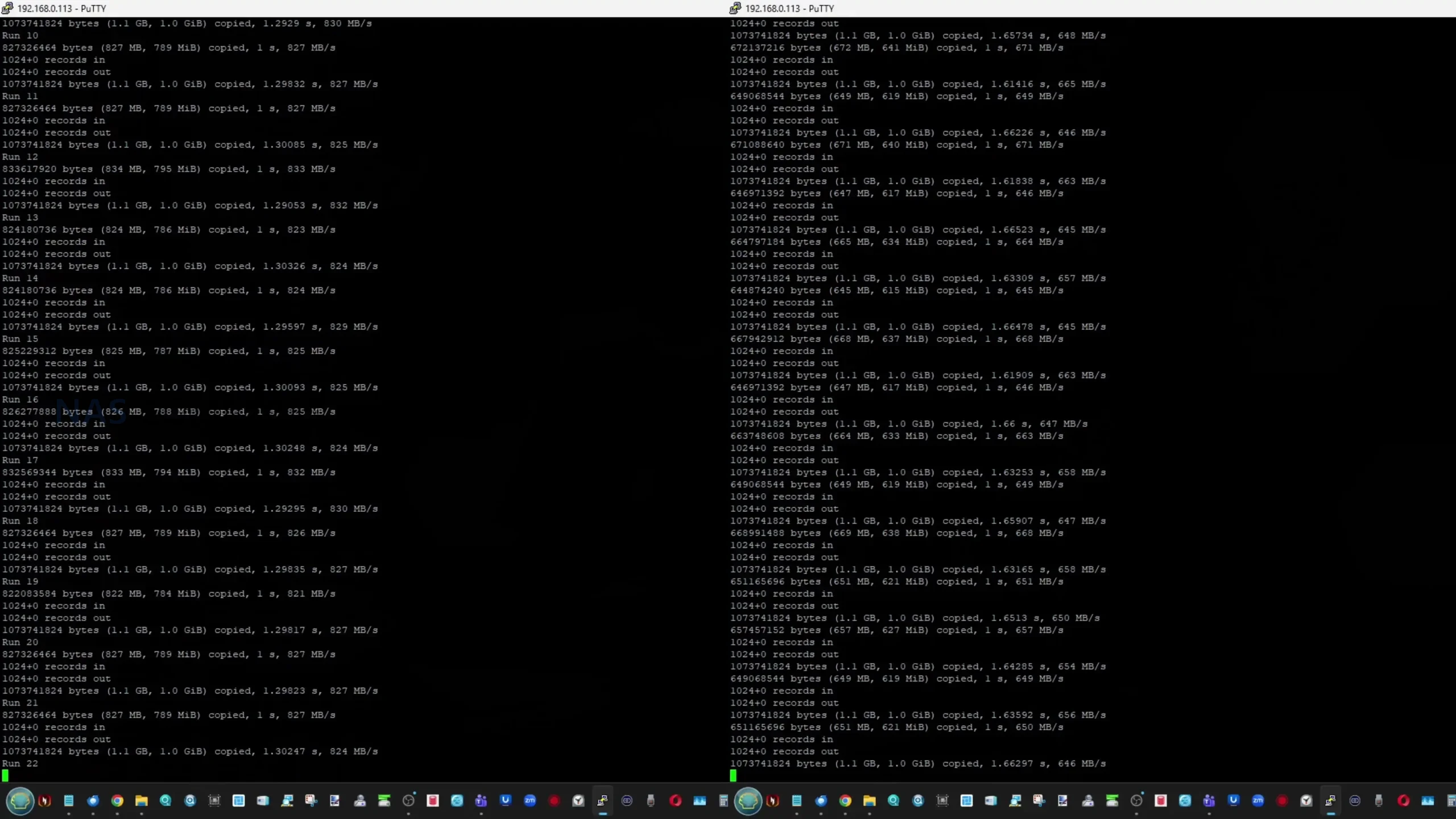Click the Start orb on the left monitor's taskbar
The height and width of the screenshot is (819, 1456).
point(20,801)
